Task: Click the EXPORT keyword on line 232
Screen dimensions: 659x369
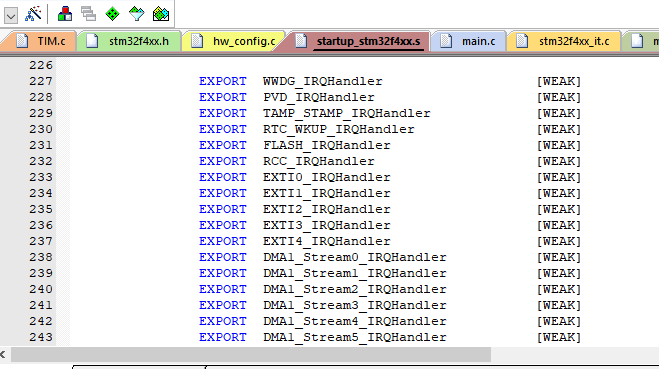Action: [223, 161]
